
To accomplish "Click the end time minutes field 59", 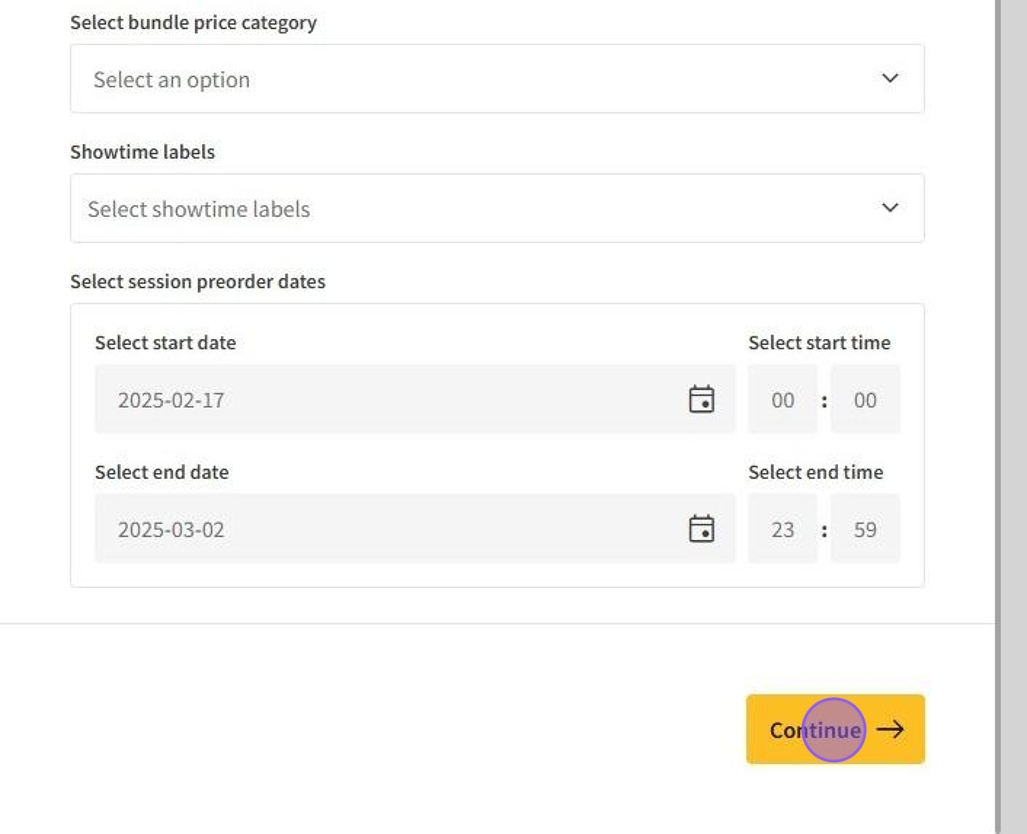I will (x=865, y=529).
